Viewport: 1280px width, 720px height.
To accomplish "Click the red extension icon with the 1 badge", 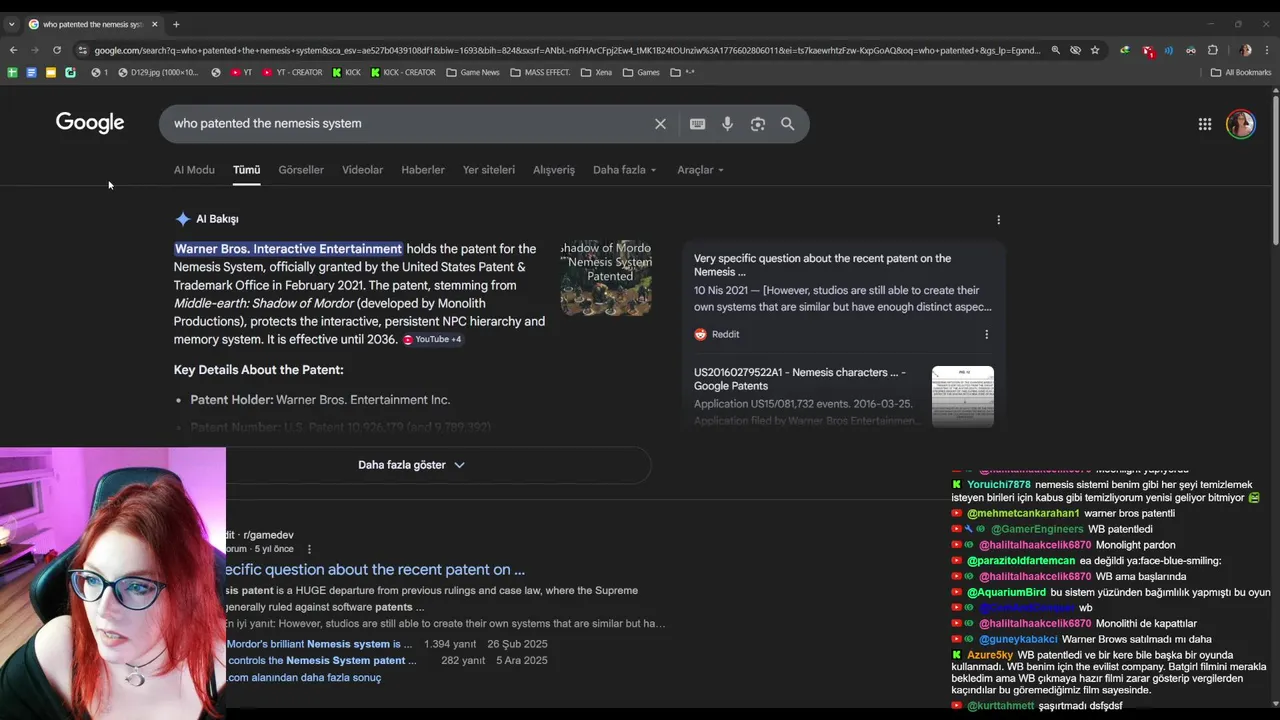I will tap(1148, 50).
